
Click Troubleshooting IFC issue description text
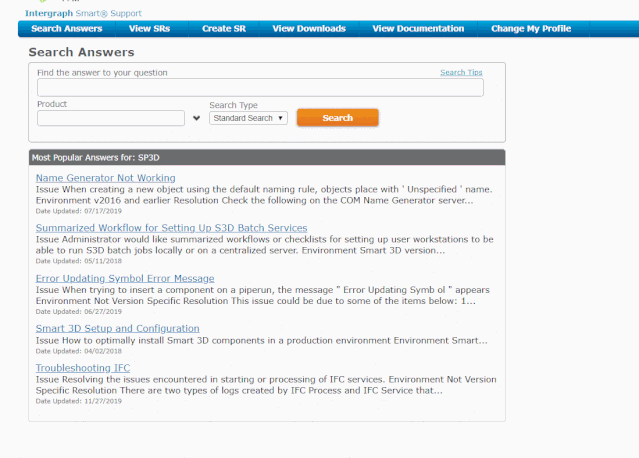(x=266, y=385)
